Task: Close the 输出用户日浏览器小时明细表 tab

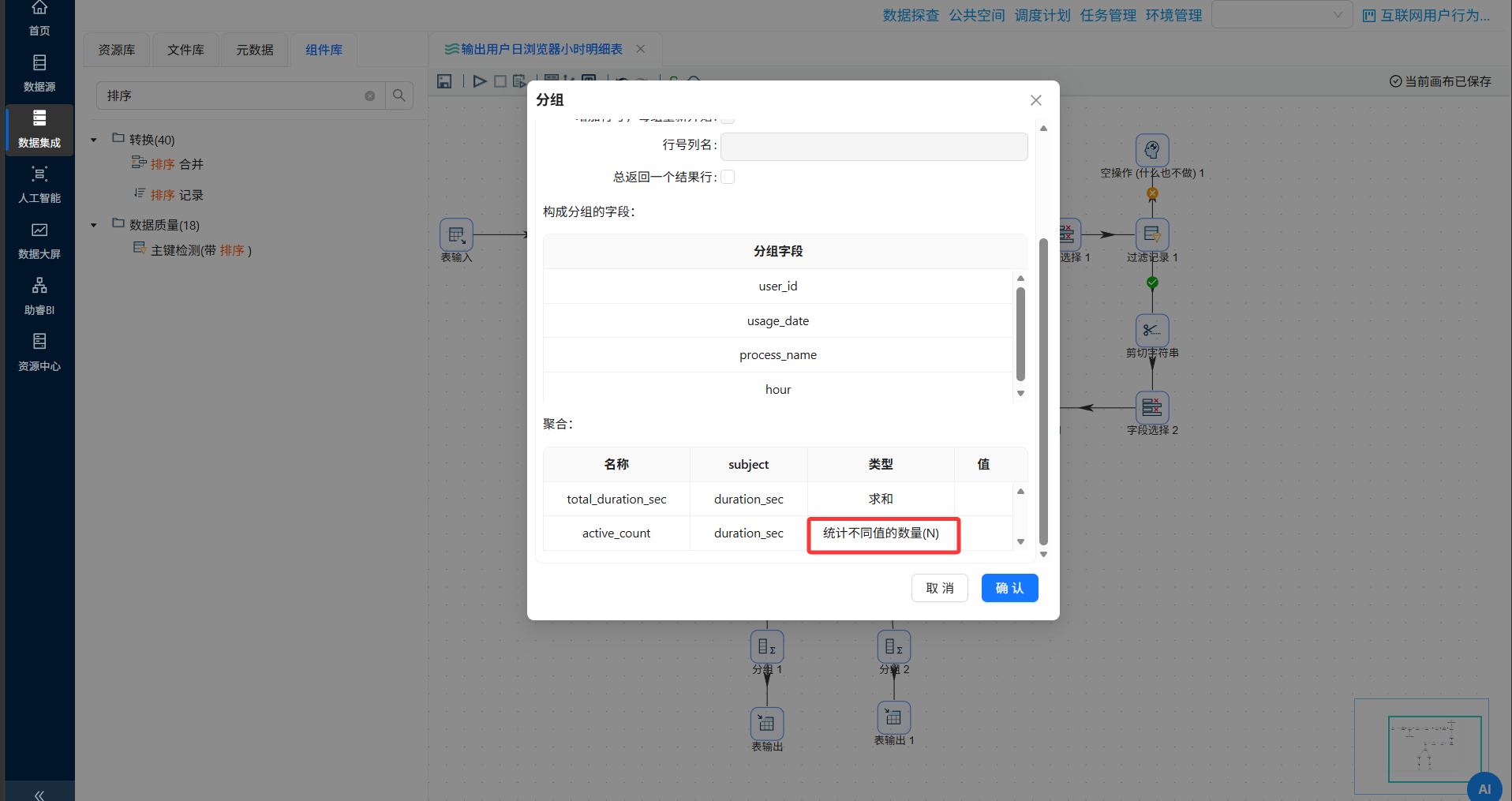Action: pyautogui.click(x=641, y=49)
